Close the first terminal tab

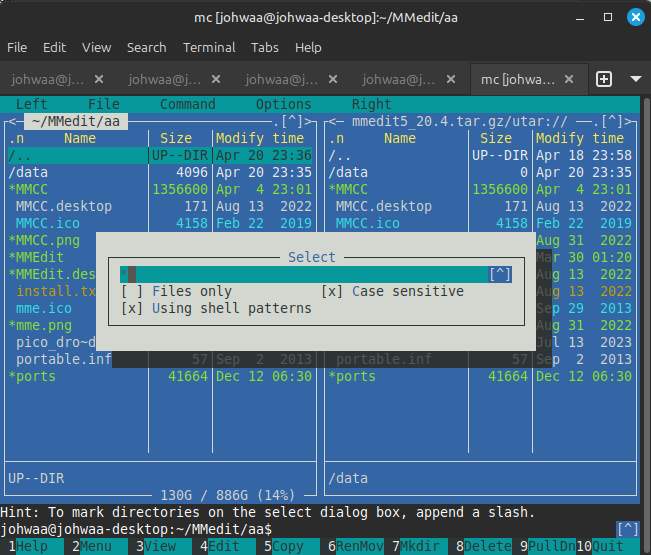pos(98,79)
